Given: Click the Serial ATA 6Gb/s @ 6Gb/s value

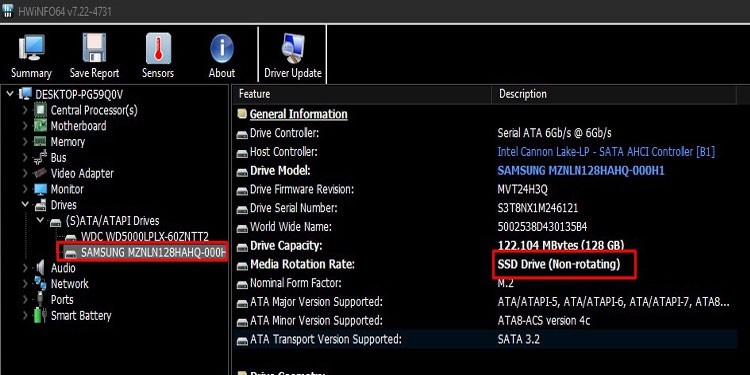Looking at the screenshot, I should coord(554,133).
